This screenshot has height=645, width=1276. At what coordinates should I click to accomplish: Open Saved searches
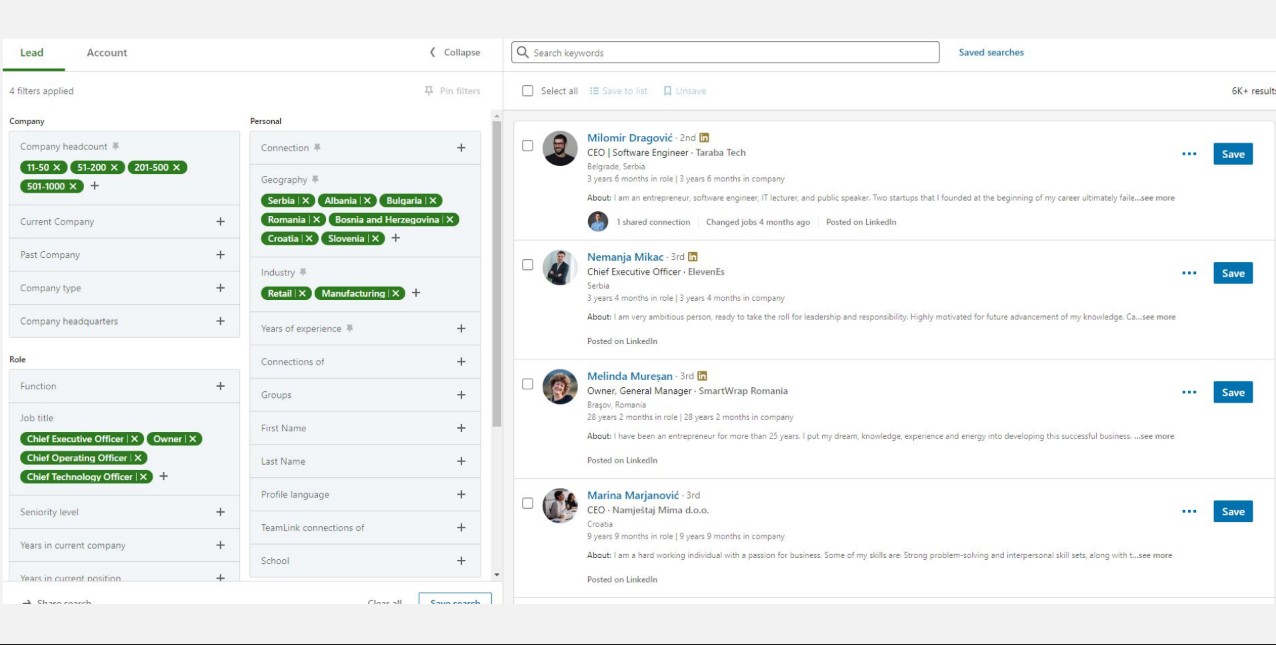[991, 53]
